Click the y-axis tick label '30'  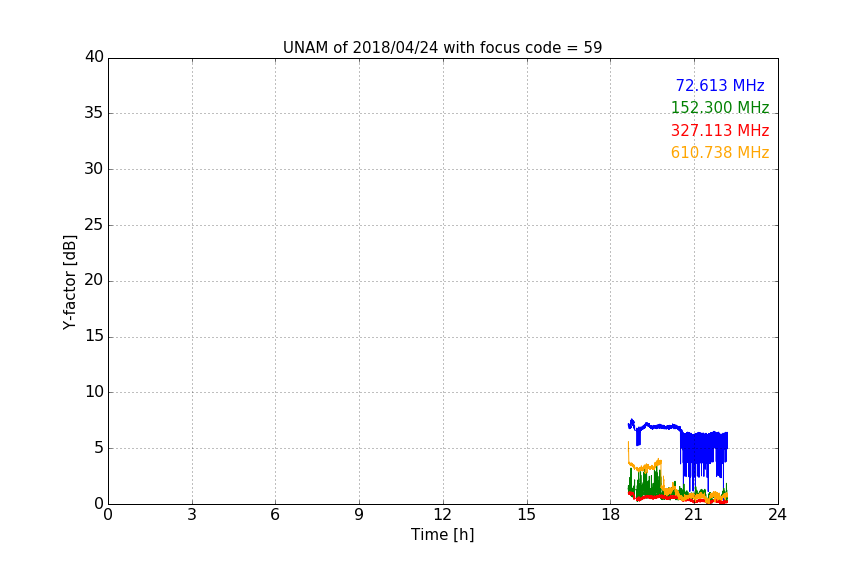coord(94,169)
